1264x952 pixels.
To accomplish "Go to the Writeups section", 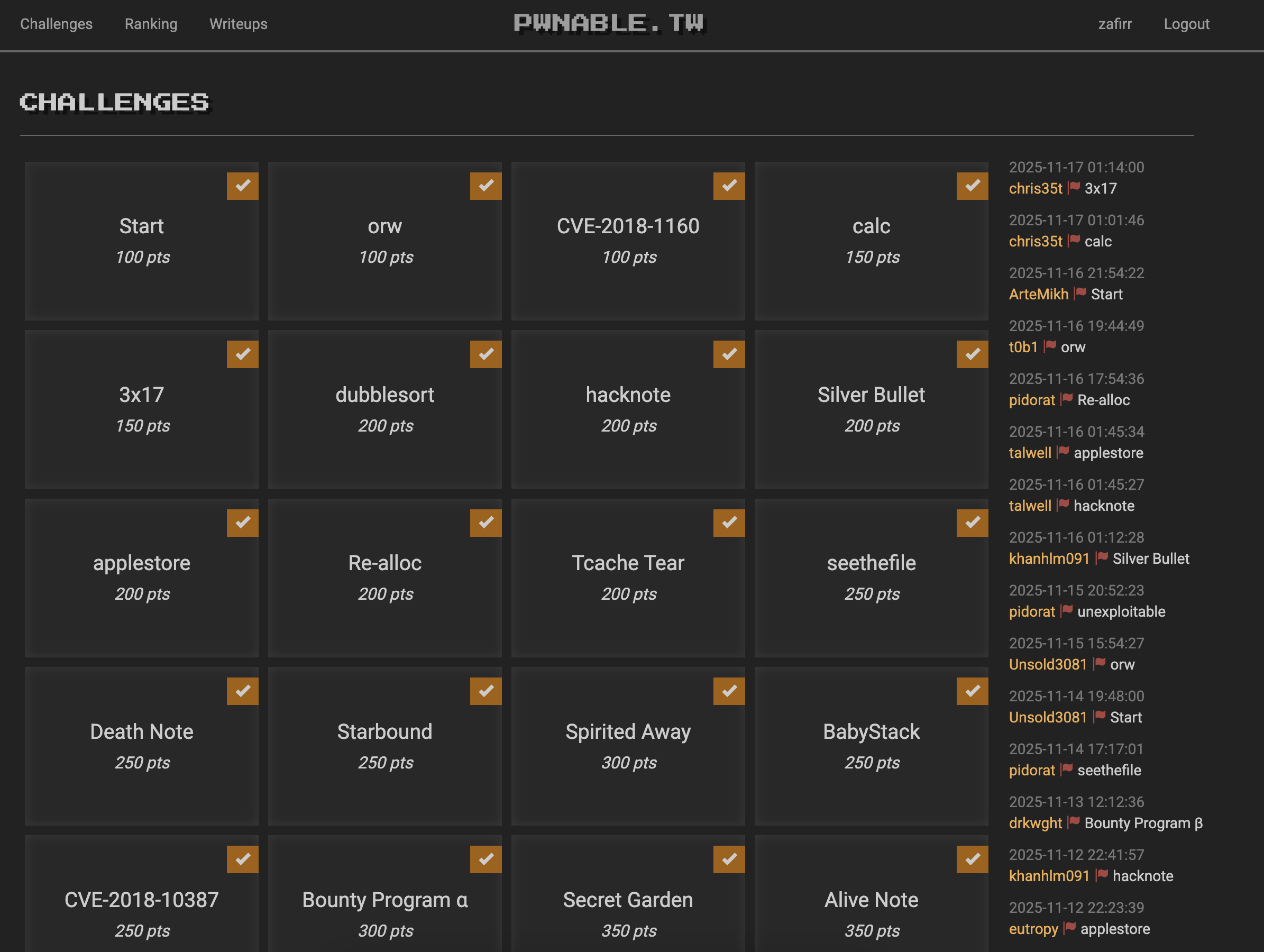I will pyautogui.click(x=239, y=24).
